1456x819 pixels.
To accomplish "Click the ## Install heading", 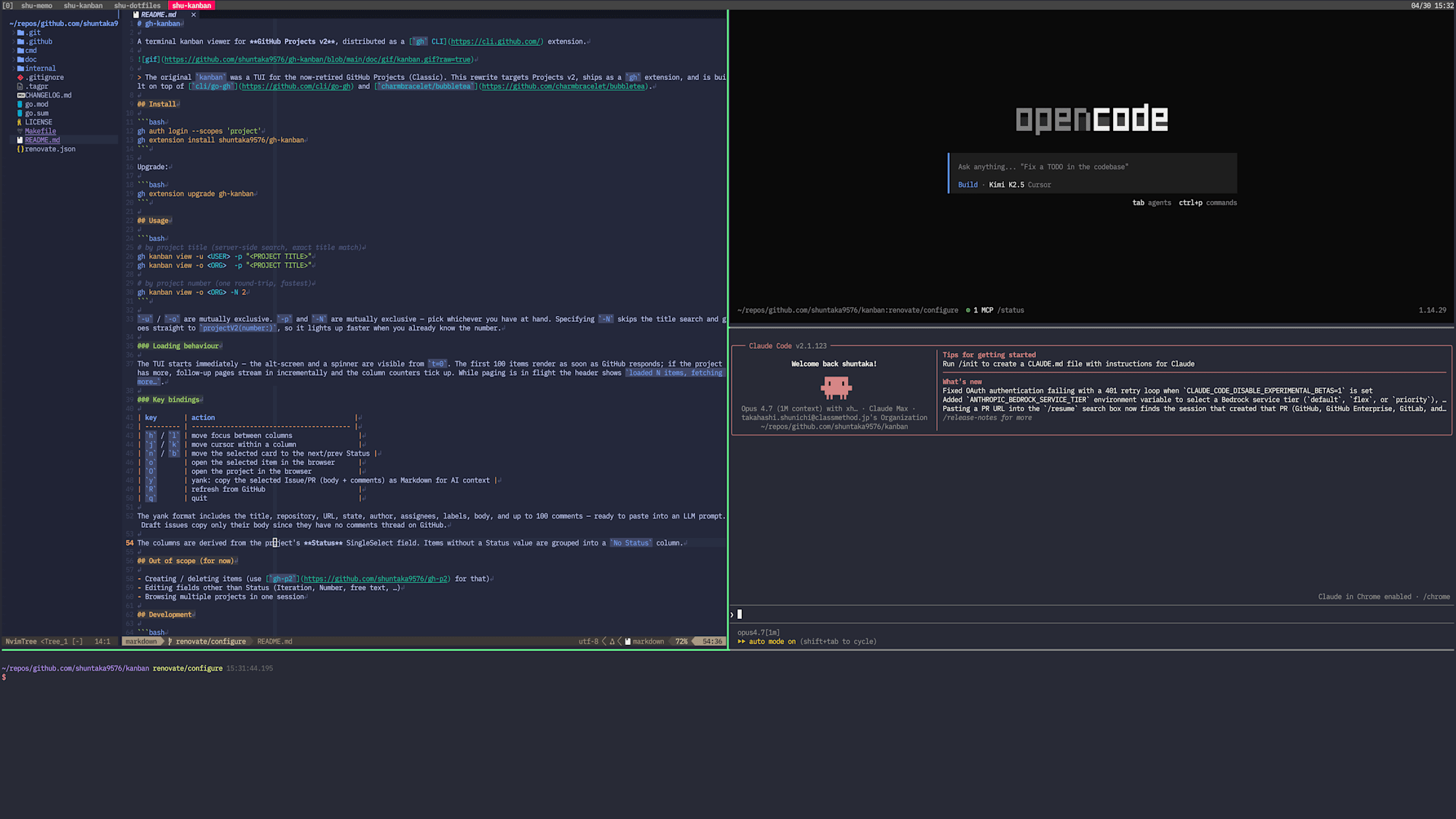I will coord(157,104).
